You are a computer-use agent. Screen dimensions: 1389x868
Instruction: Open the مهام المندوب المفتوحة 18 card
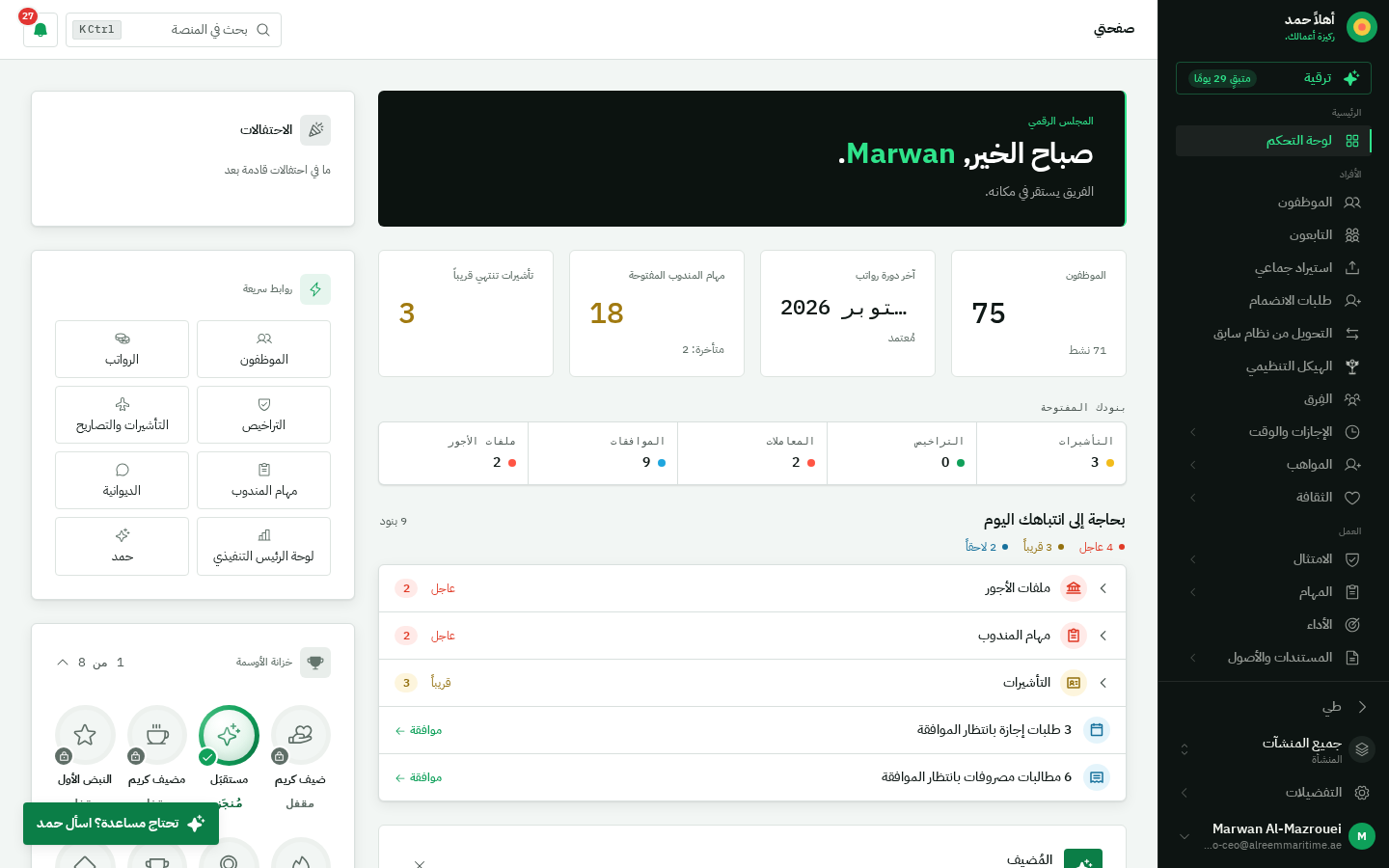(657, 313)
